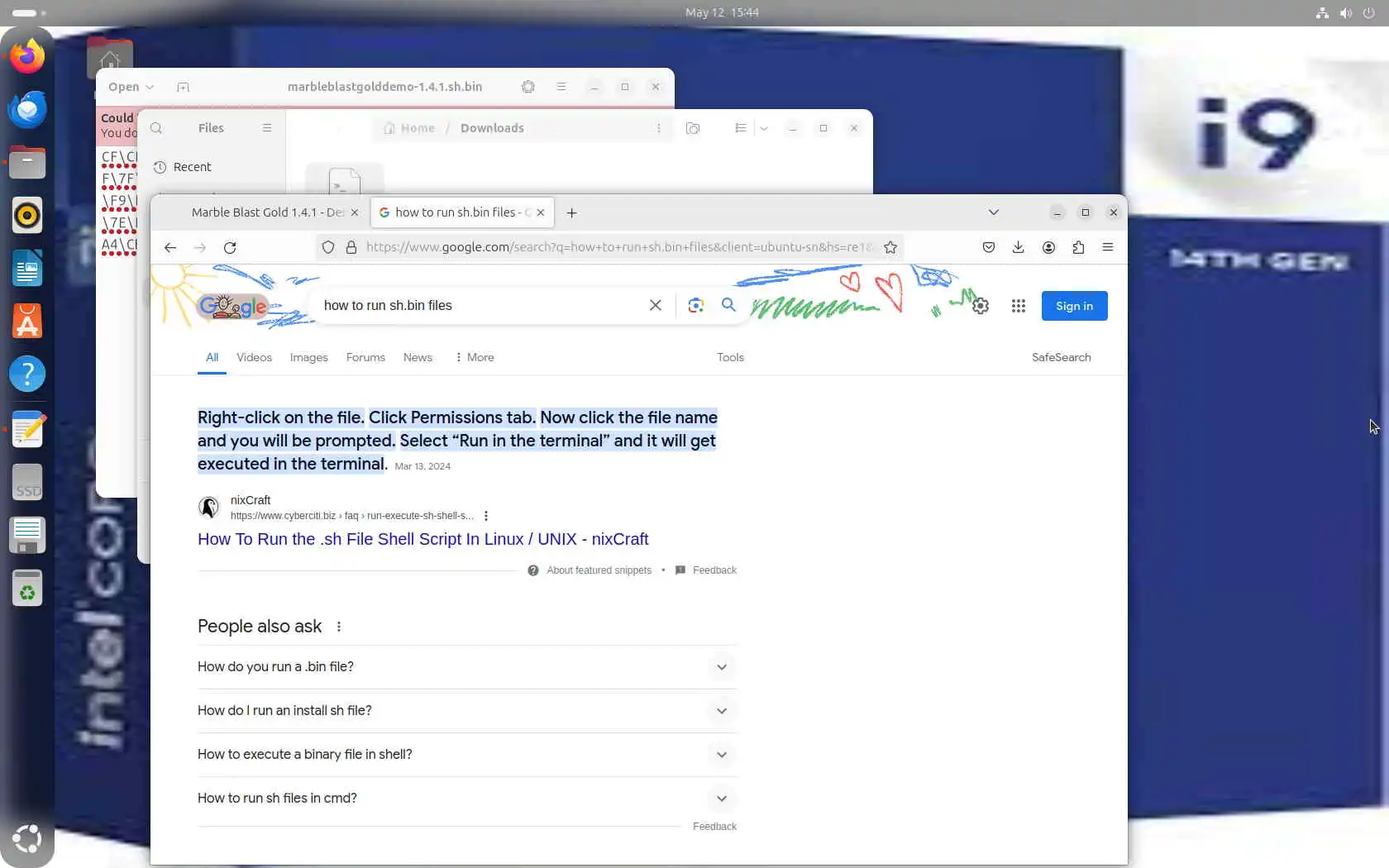Open the Files sidebar hamburger menu
The width and height of the screenshot is (1389, 868).
(267, 128)
